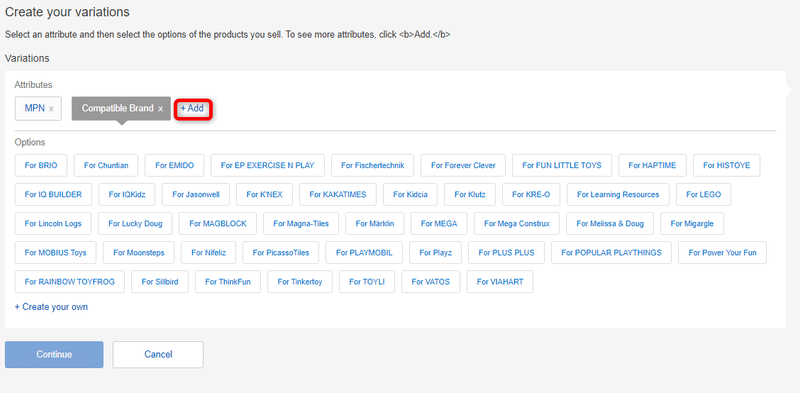This screenshot has width=800, height=393.
Task: Pick the For Kidcia brand
Action: (410, 194)
